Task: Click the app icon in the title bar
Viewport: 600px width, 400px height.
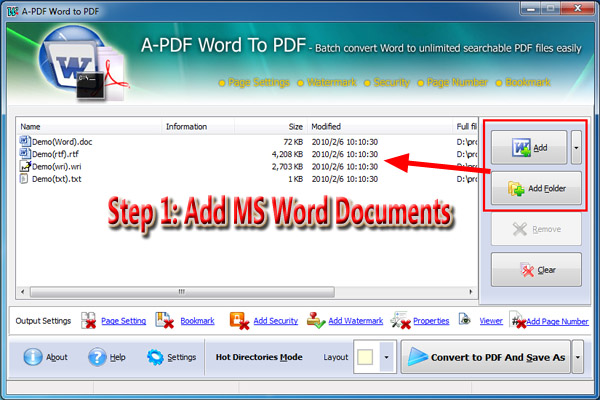Action: (12, 11)
